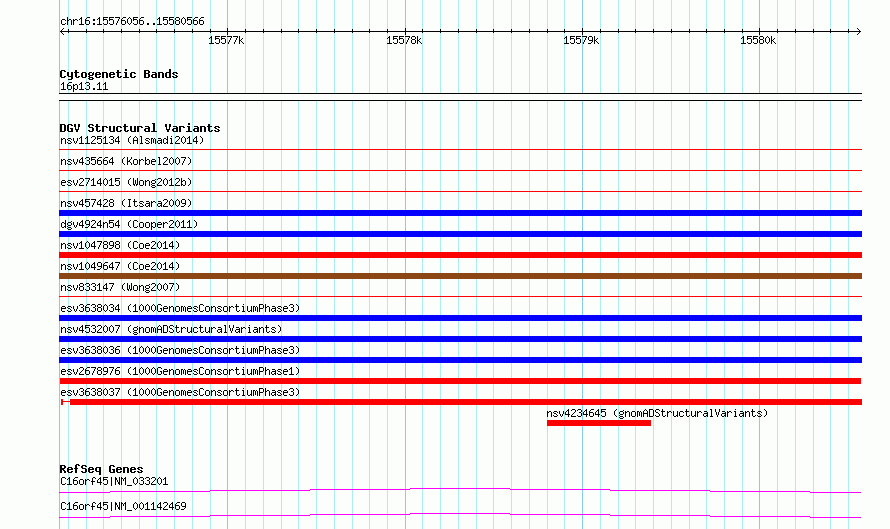The height and width of the screenshot is (529, 890).
Task: Click the 15579k ruler position
Action: pyautogui.click(x=581, y=40)
